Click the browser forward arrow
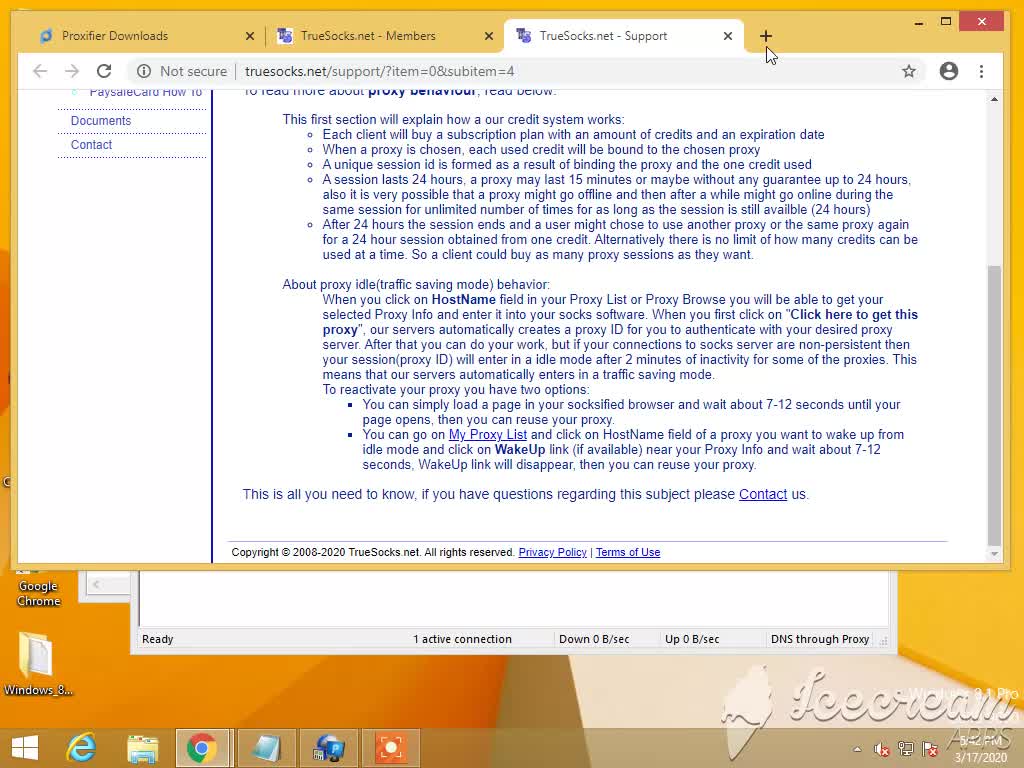Viewport: 1024px width, 768px height. pos(72,71)
